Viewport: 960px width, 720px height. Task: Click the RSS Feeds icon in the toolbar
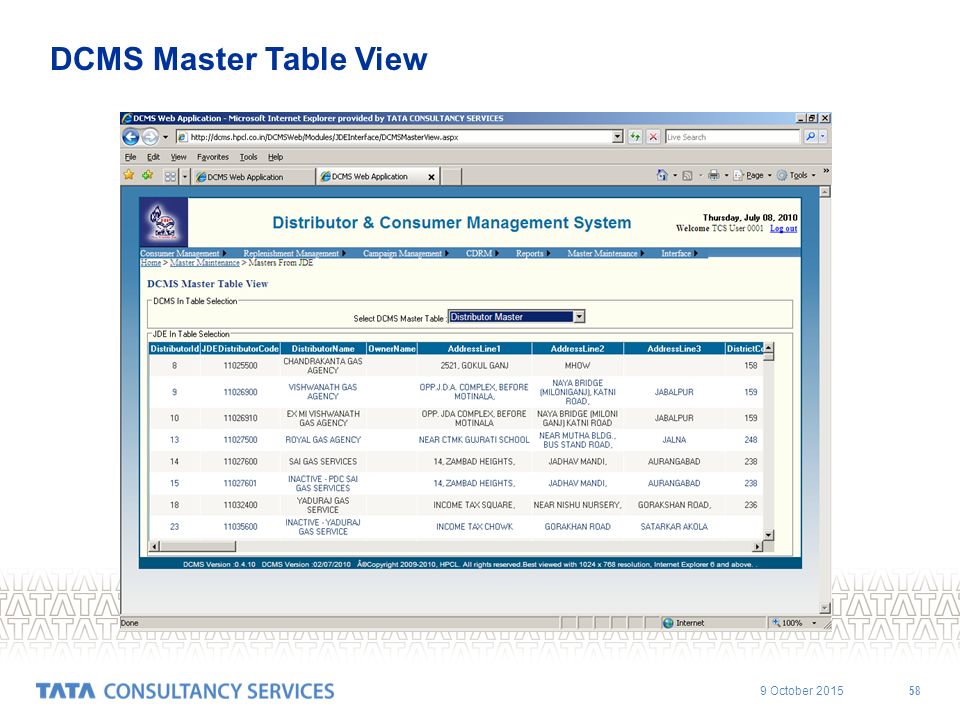(x=687, y=176)
